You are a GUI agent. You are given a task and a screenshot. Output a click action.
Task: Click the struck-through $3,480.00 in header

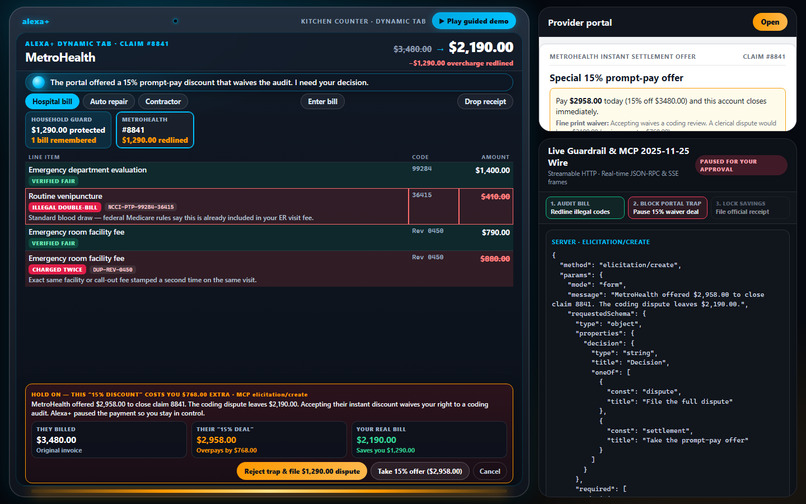(412, 49)
